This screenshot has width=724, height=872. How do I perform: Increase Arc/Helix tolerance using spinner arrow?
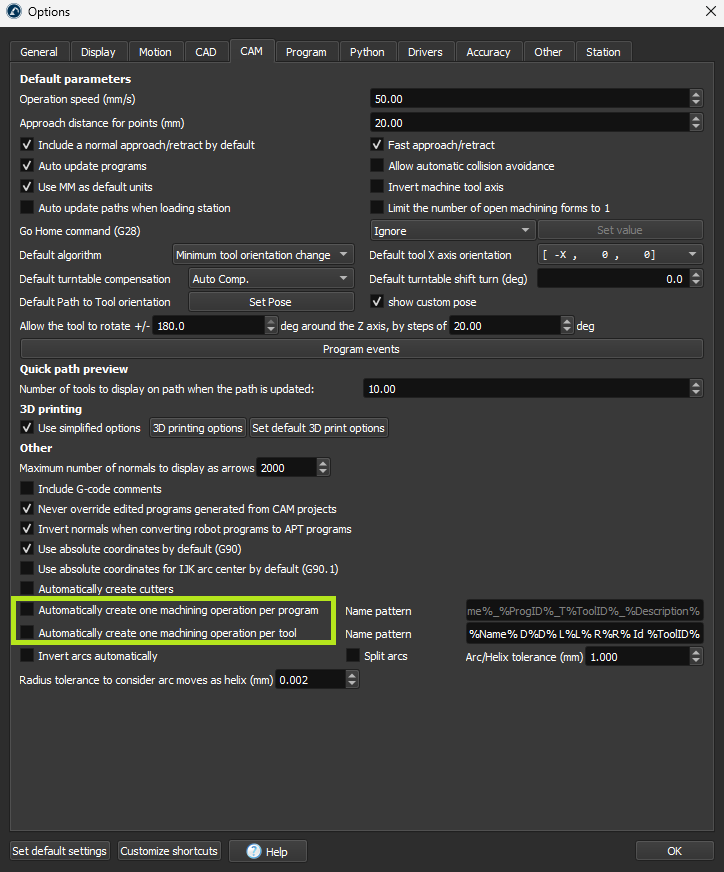[696, 652]
